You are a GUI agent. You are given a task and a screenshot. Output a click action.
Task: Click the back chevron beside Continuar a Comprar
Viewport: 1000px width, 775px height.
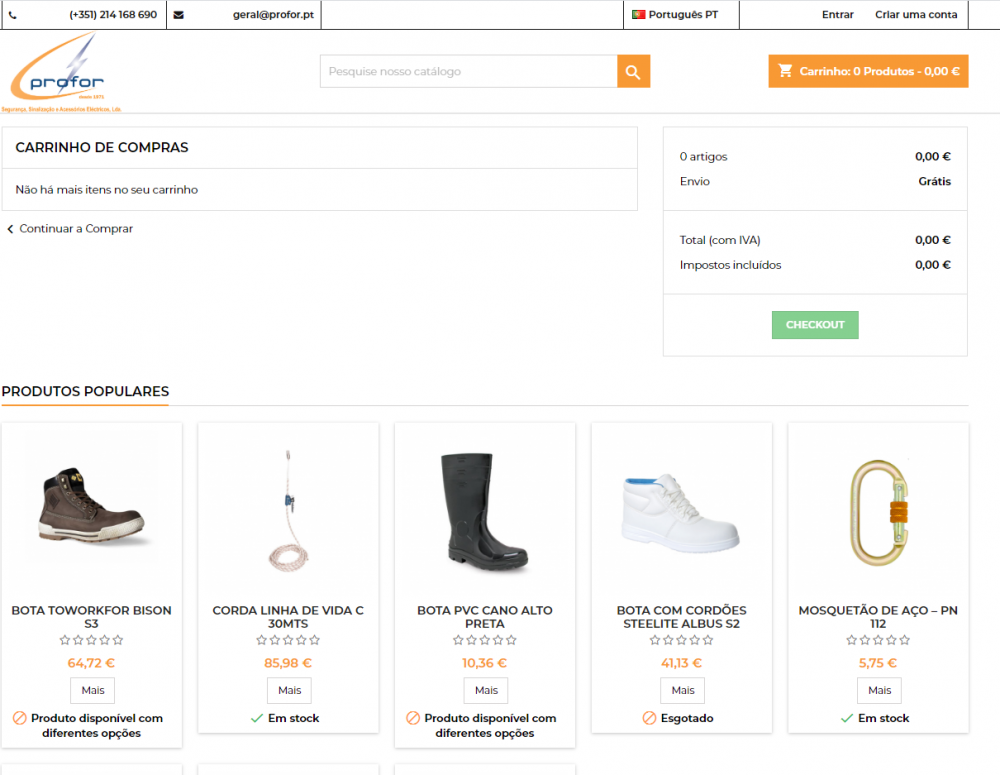coord(10,229)
